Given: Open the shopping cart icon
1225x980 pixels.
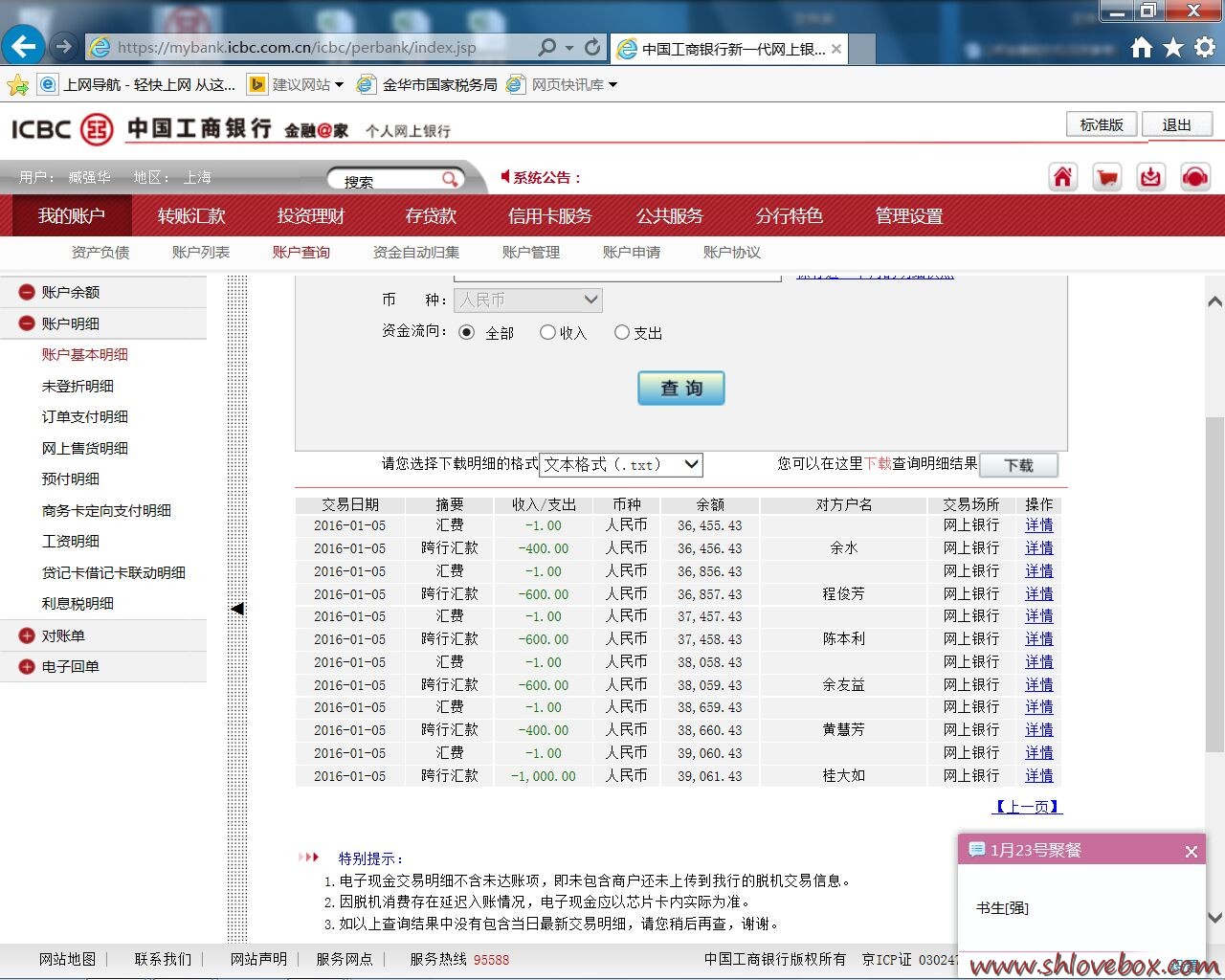Looking at the screenshot, I should pyautogui.click(x=1106, y=177).
